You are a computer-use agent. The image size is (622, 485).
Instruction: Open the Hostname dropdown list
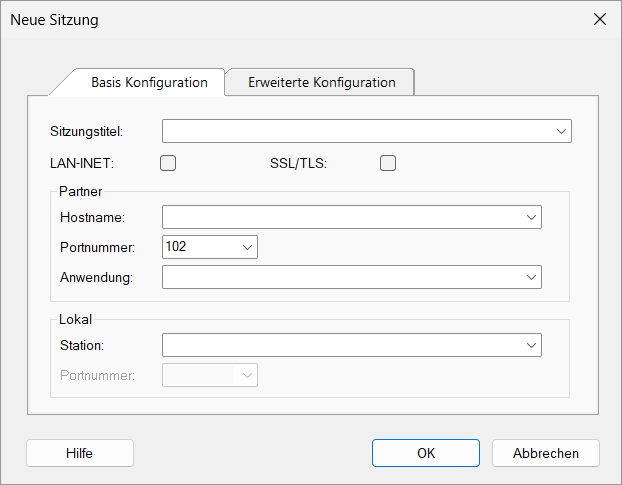(x=531, y=217)
